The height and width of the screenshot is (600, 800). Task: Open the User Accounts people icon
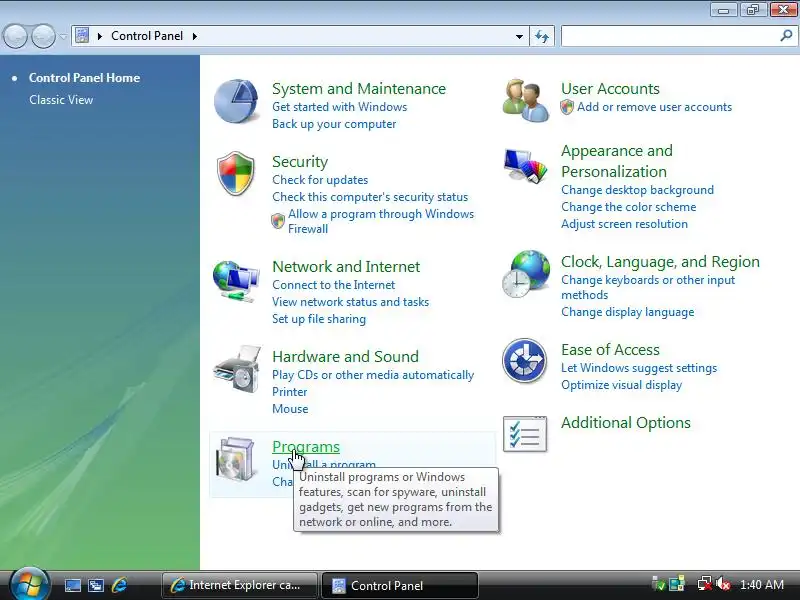coord(526,101)
